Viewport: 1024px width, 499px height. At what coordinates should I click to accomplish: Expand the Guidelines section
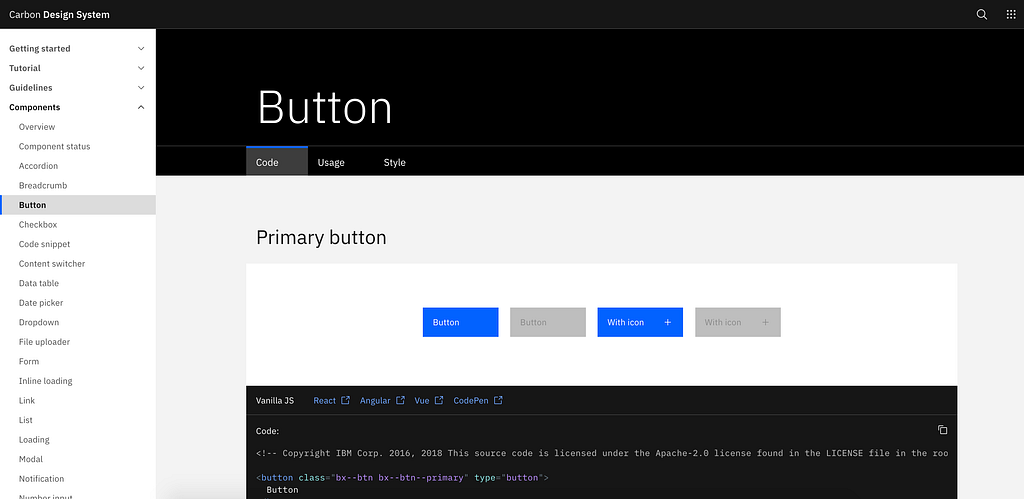tap(141, 88)
